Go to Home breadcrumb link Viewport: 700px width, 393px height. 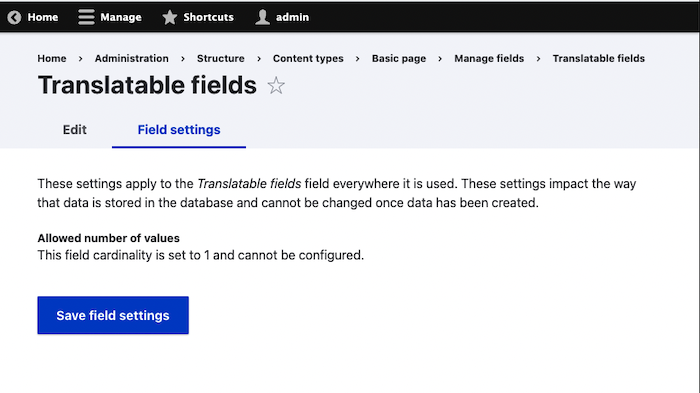[x=52, y=59]
